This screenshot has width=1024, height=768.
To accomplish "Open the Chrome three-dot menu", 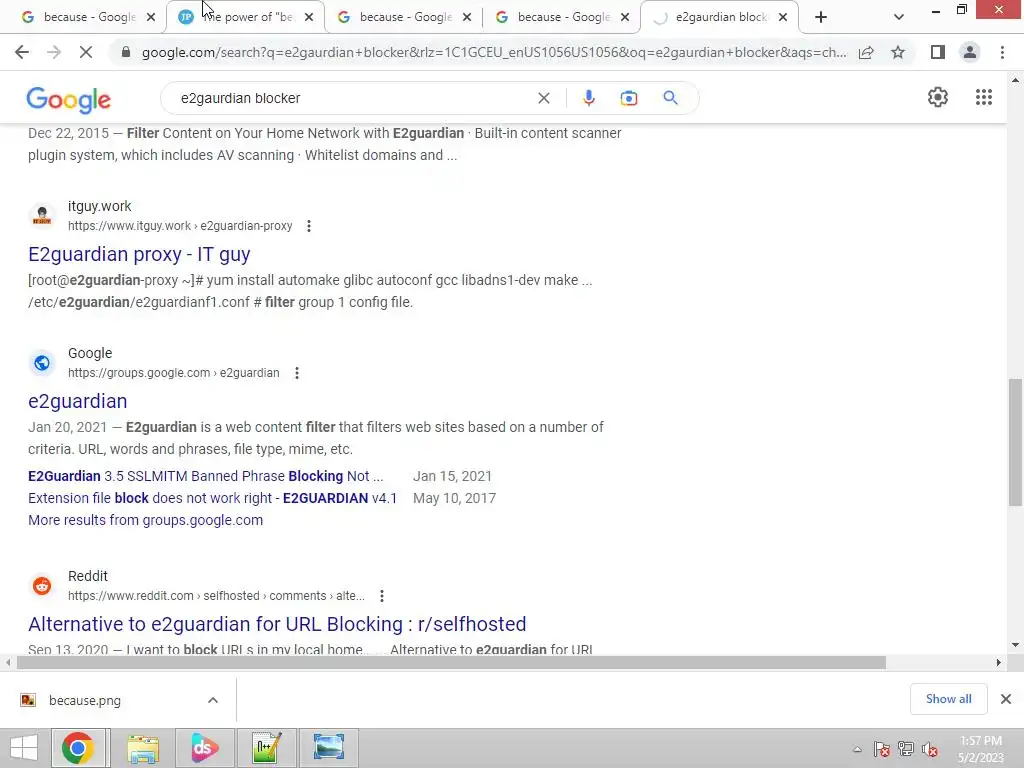I will 1002,52.
